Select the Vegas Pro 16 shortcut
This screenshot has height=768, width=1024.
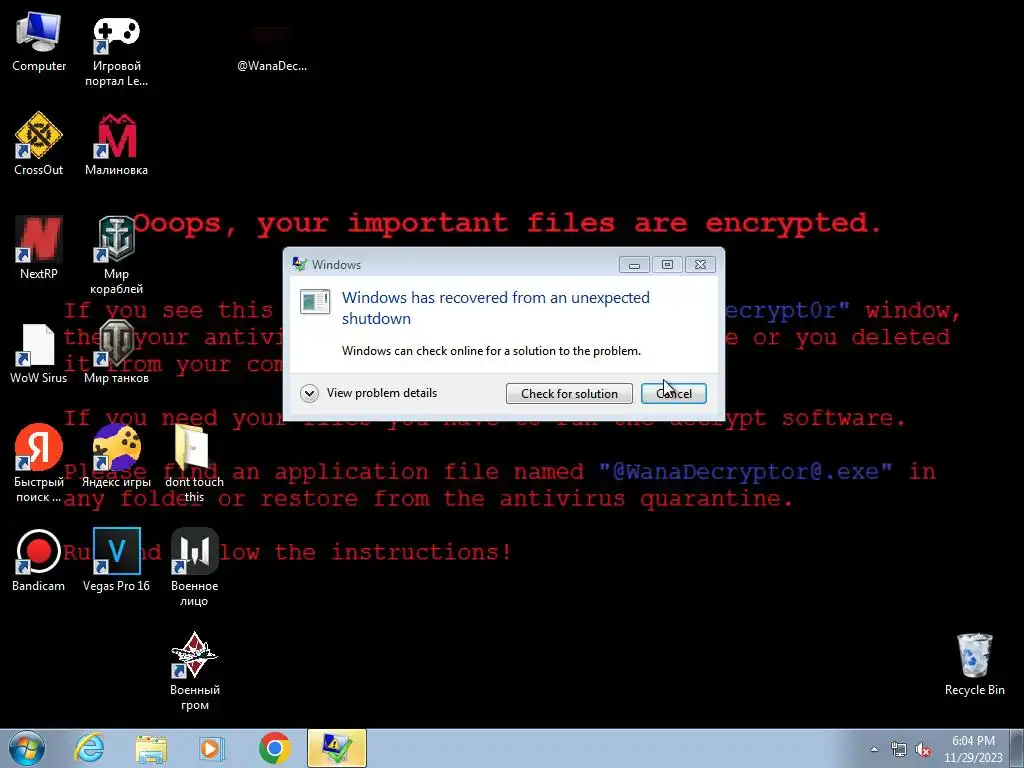click(x=116, y=560)
